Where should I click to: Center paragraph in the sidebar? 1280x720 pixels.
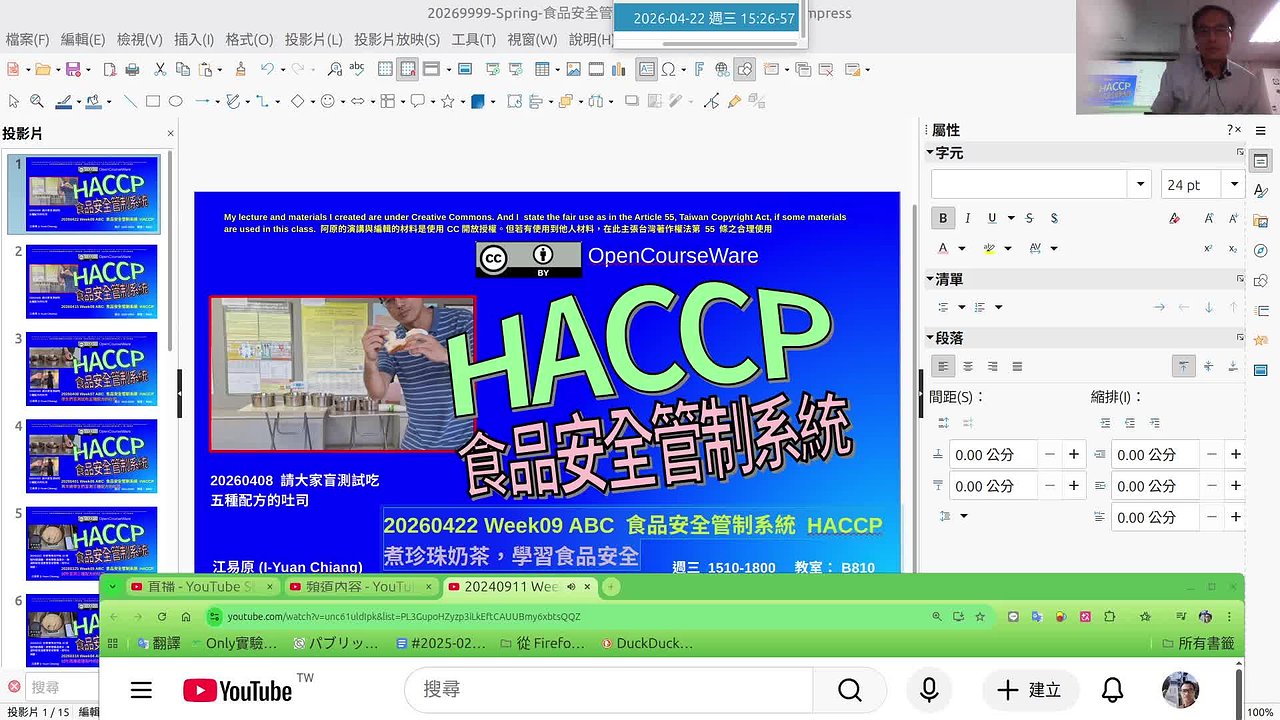968,367
